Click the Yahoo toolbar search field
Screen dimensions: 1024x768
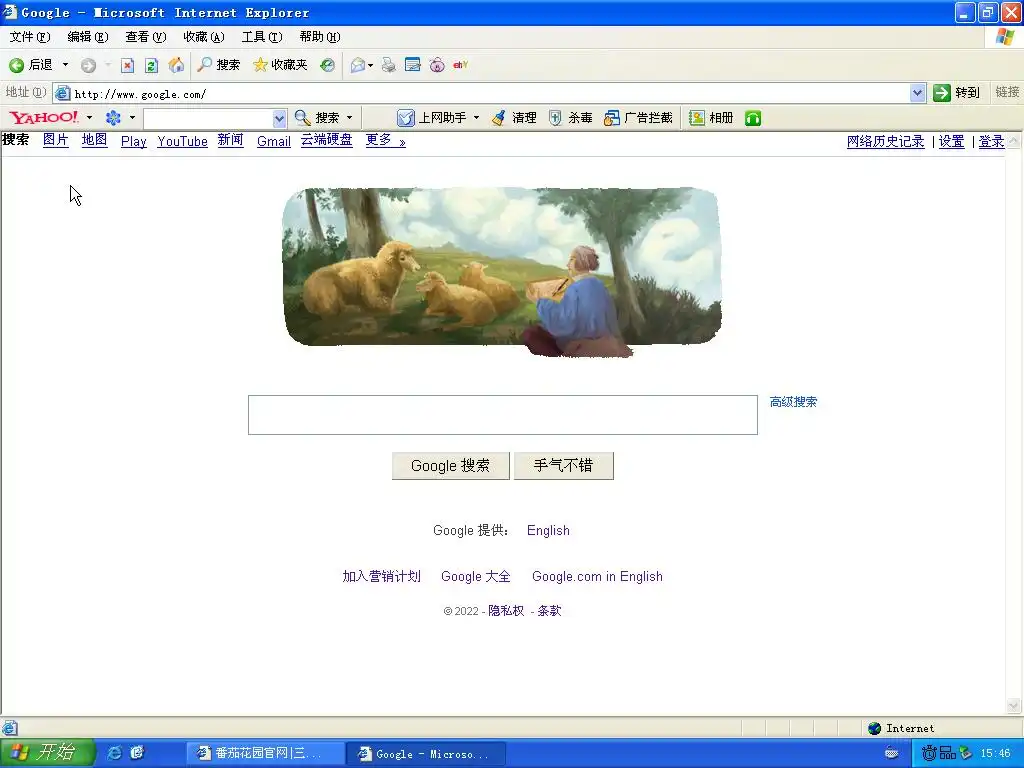coord(208,118)
